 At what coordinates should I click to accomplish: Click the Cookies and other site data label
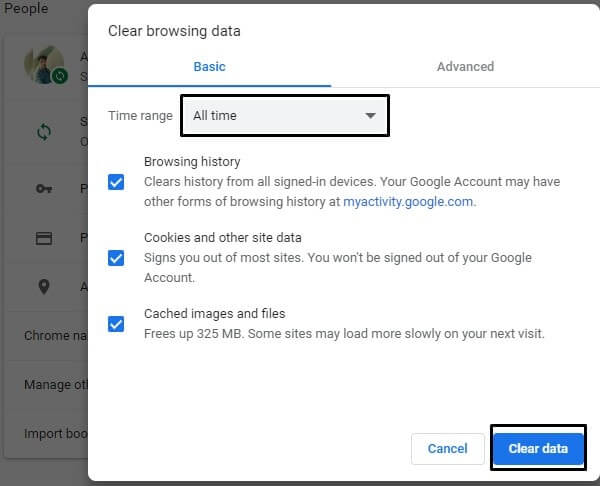click(223, 238)
